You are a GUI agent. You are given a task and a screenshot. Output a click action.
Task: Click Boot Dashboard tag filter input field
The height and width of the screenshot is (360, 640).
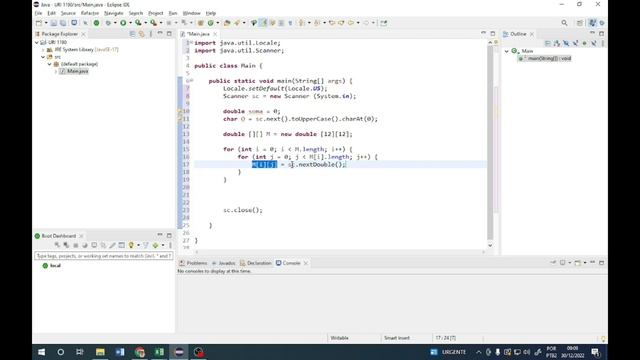pyautogui.click(x=104, y=256)
